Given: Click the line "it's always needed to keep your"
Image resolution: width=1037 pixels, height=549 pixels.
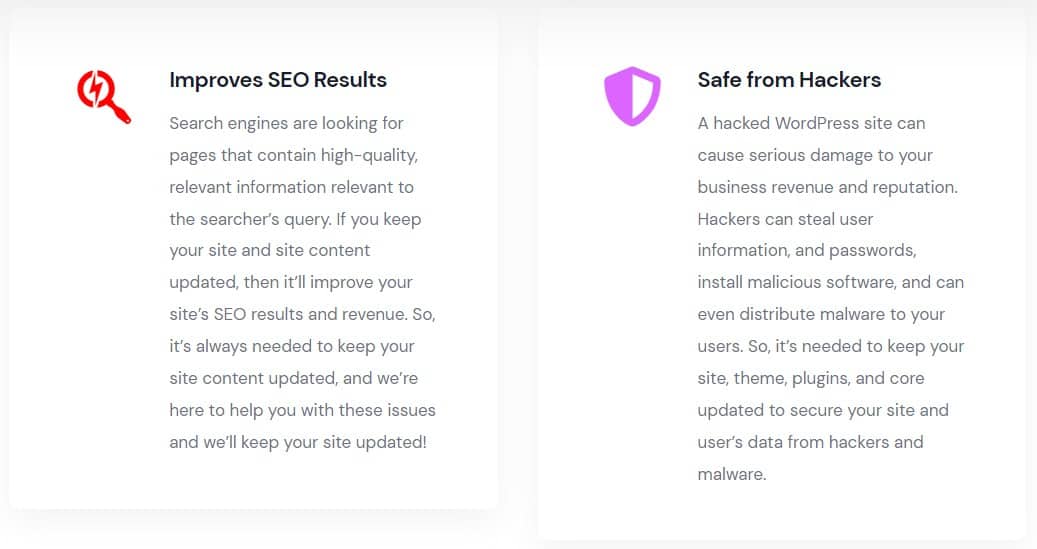Looking at the screenshot, I should pyautogui.click(x=292, y=346).
